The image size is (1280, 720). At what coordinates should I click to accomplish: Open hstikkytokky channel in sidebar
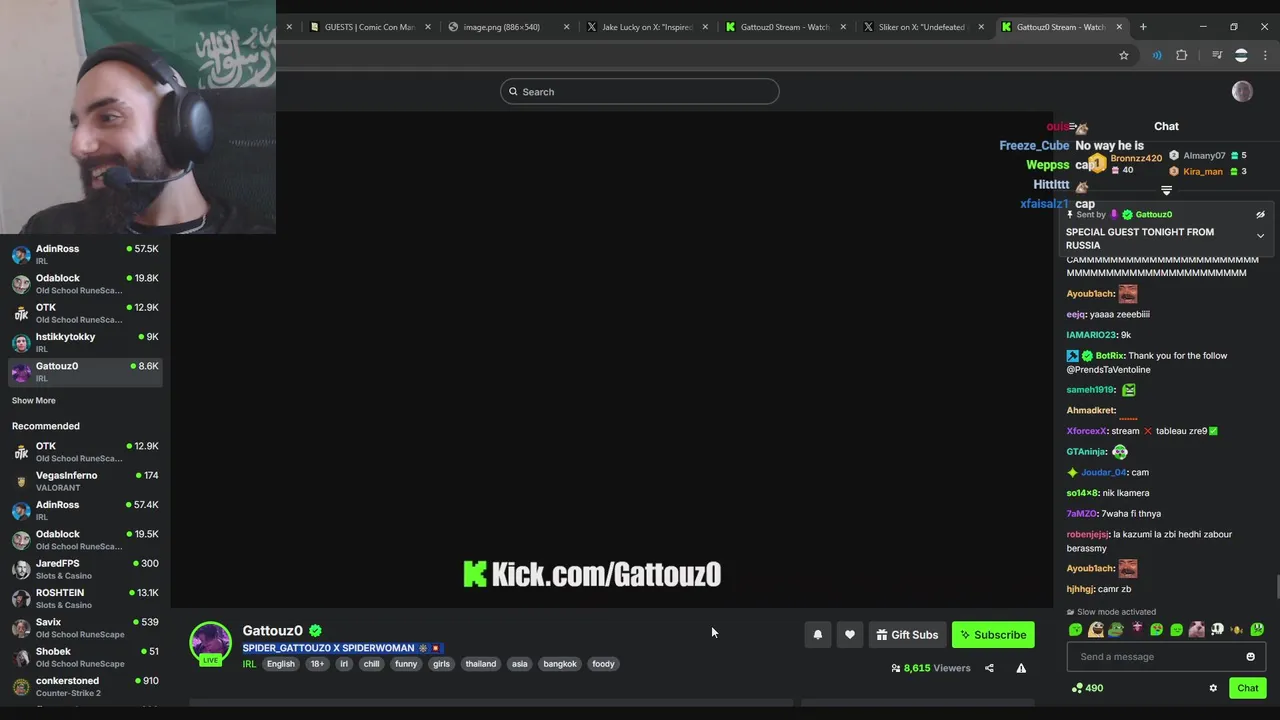pos(85,342)
